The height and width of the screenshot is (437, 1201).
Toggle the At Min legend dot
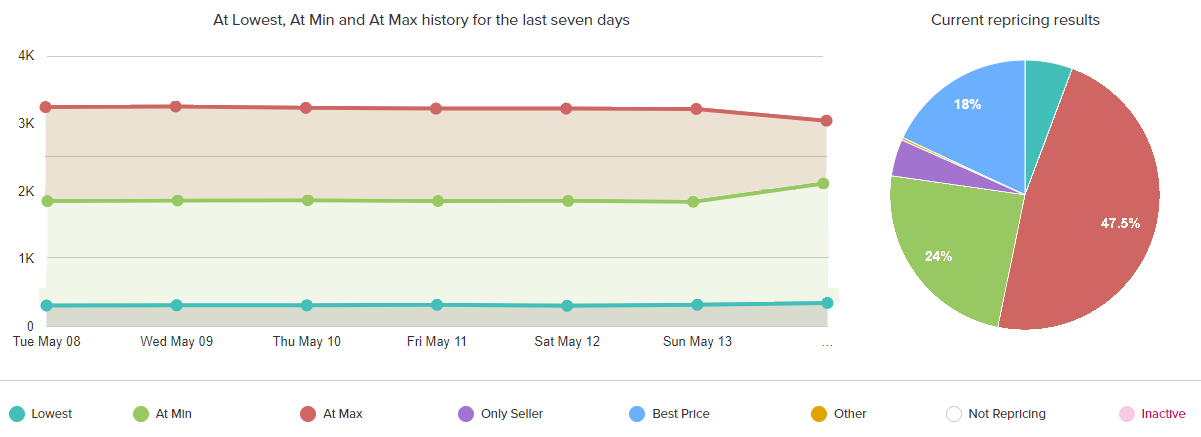141,414
